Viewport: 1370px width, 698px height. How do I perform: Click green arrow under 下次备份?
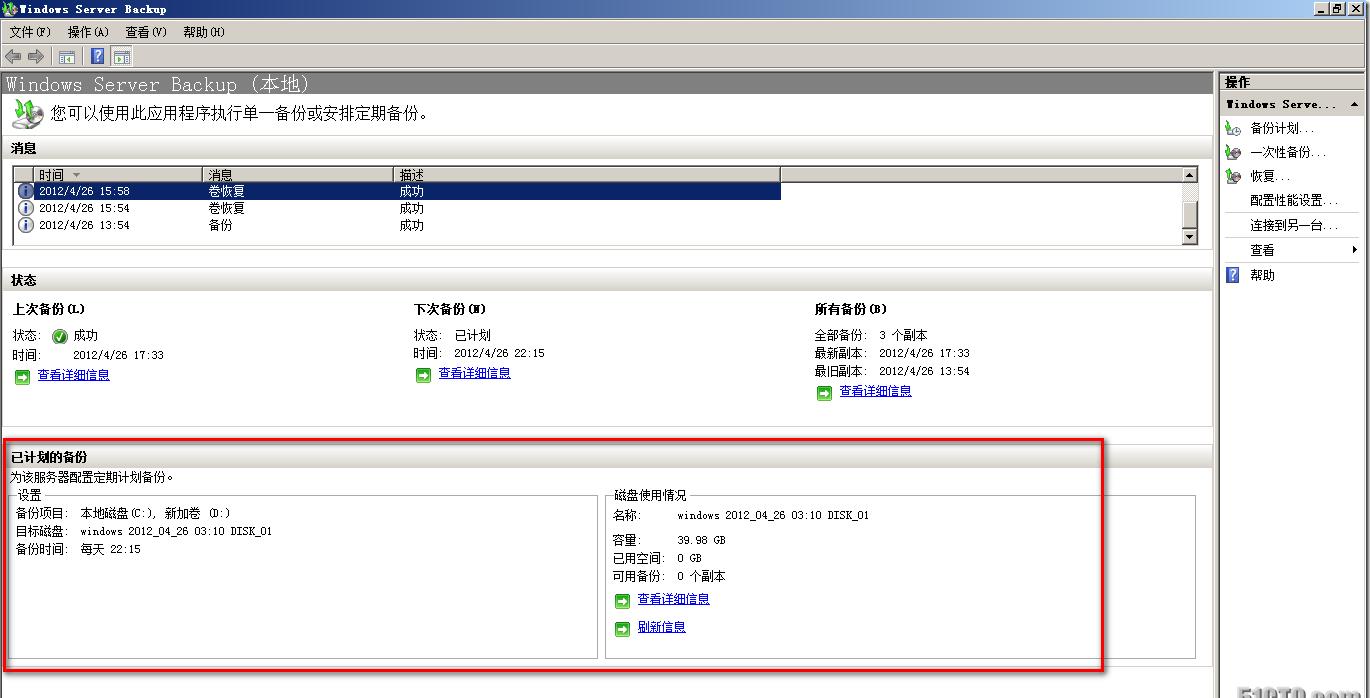point(423,374)
